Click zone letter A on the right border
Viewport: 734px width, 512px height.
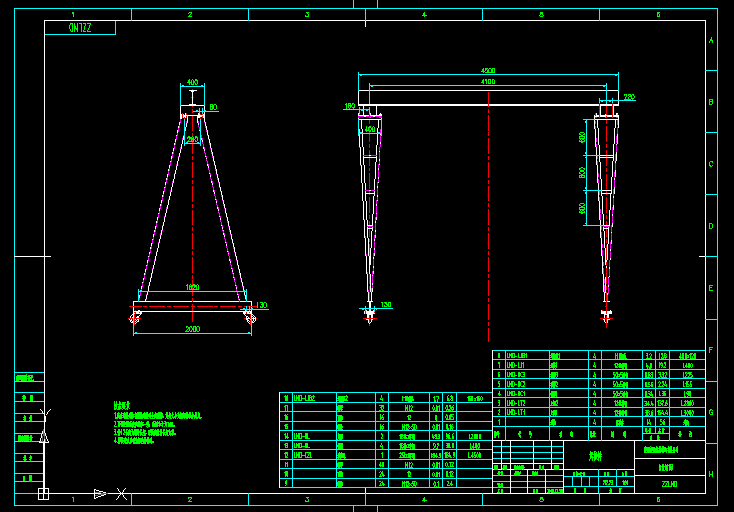coord(711,41)
